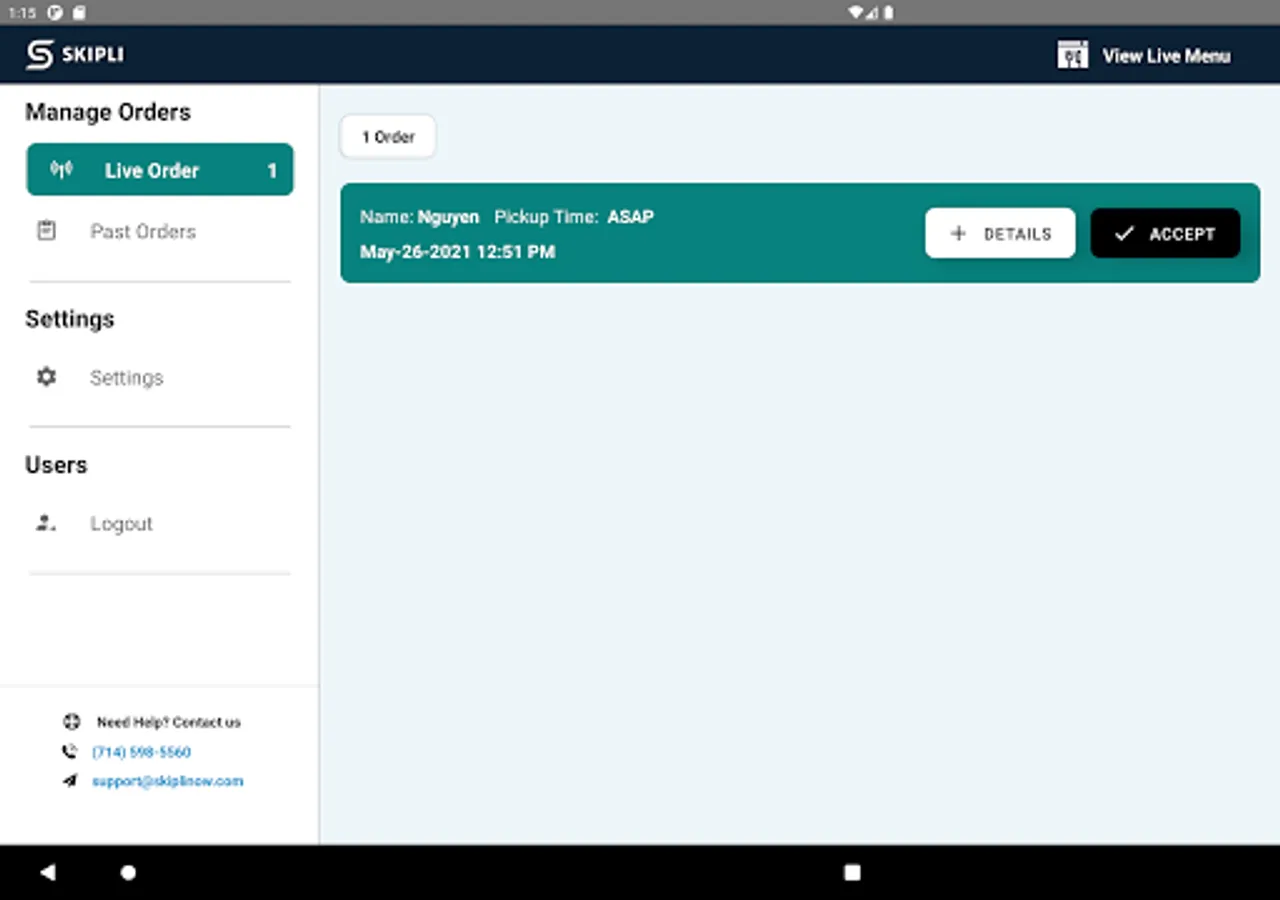The height and width of the screenshot is (900, 1280).
Task: Click the Live Order broadcast icon
Action: tap(62, 170)
